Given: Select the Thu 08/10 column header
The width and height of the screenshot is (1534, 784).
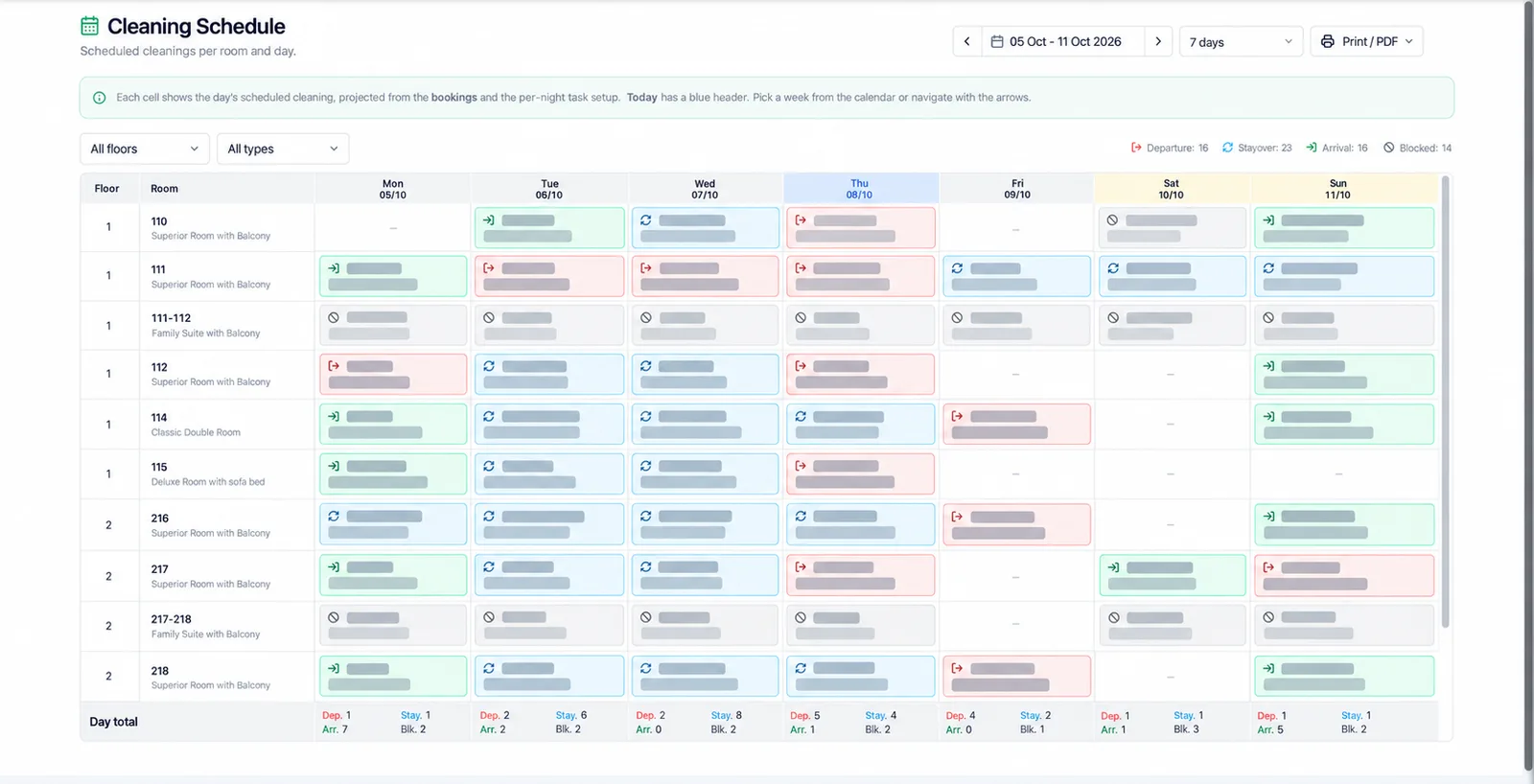Looking at the screenshot, I should pyautogui.click(x=860, y=189).
